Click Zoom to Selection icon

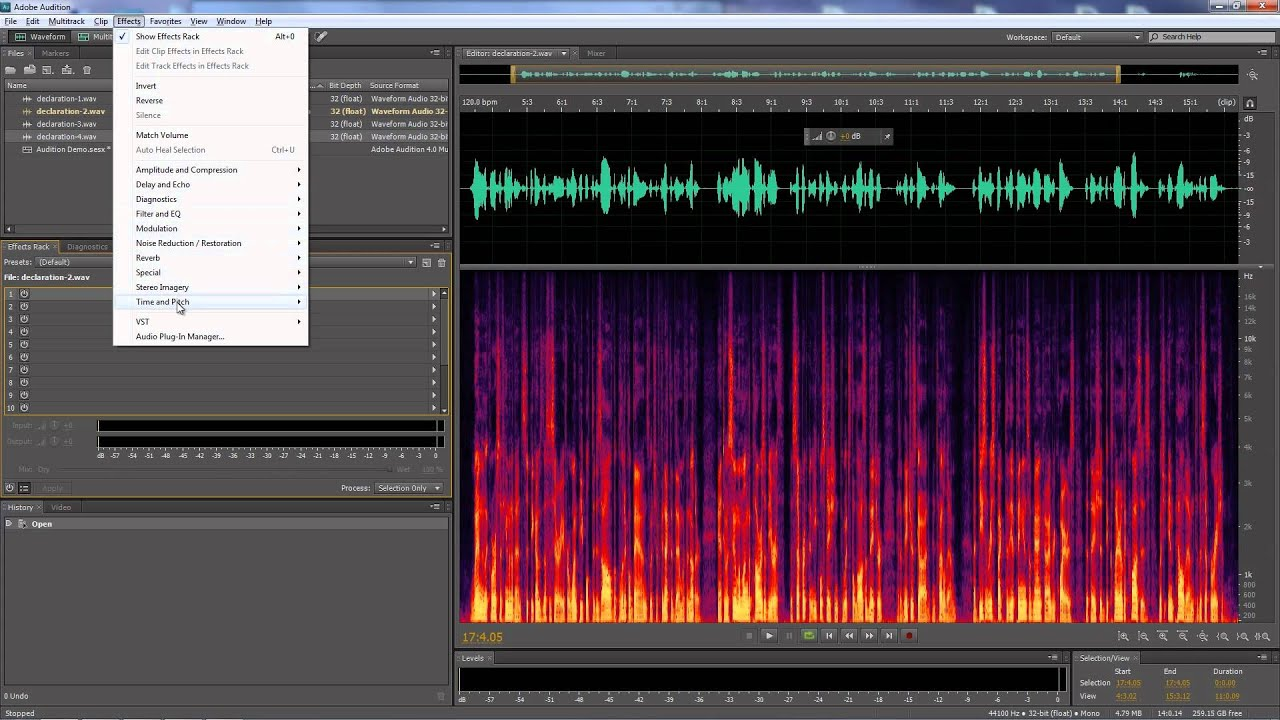(x=1263, y=636)
